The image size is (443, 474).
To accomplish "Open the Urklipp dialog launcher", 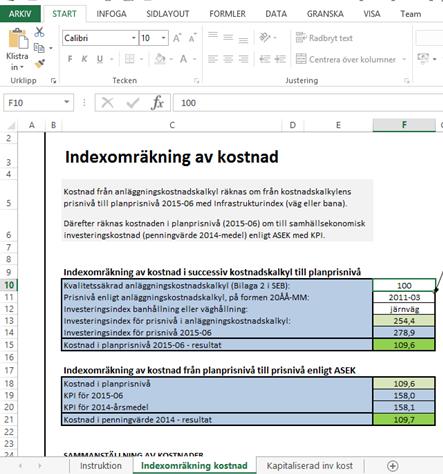I will [x=53, y=81].
